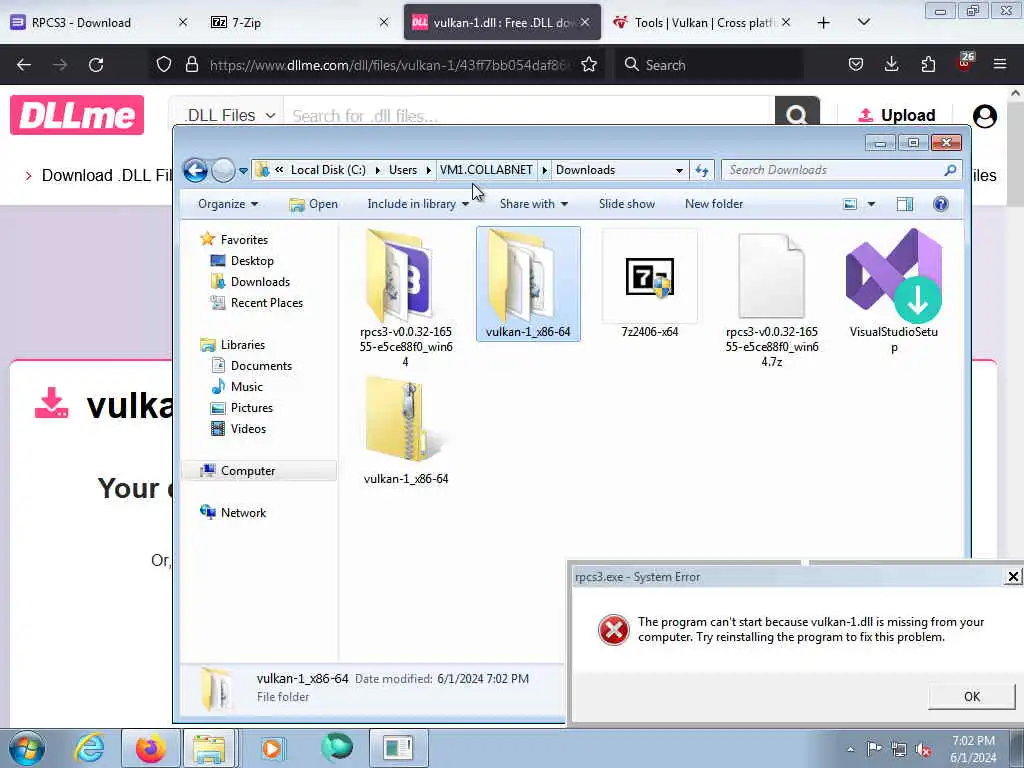Open the taskbar volume icon
This screenshot has height=768, width=1024.
coord(923,750)
